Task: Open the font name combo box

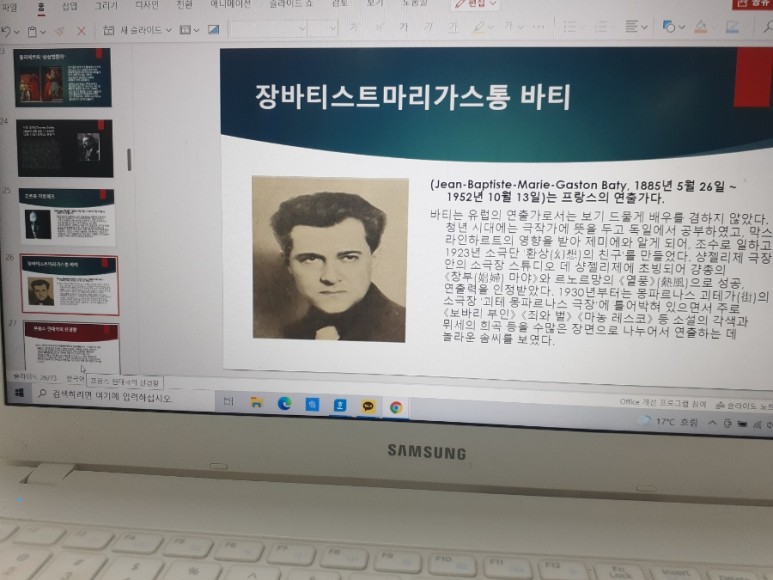Action: [269, 29]
